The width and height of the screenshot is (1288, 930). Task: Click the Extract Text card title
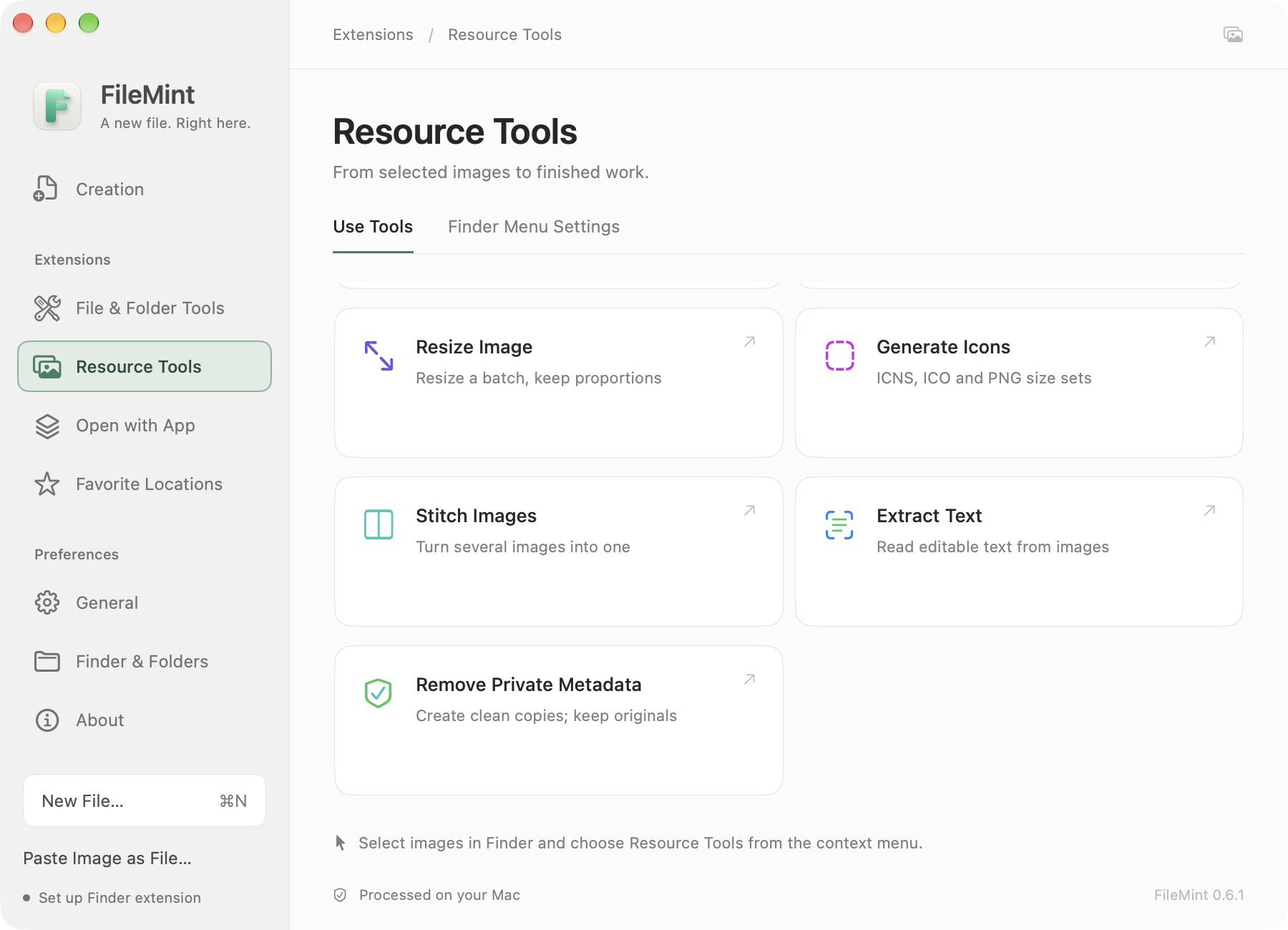tap(929, 516)
